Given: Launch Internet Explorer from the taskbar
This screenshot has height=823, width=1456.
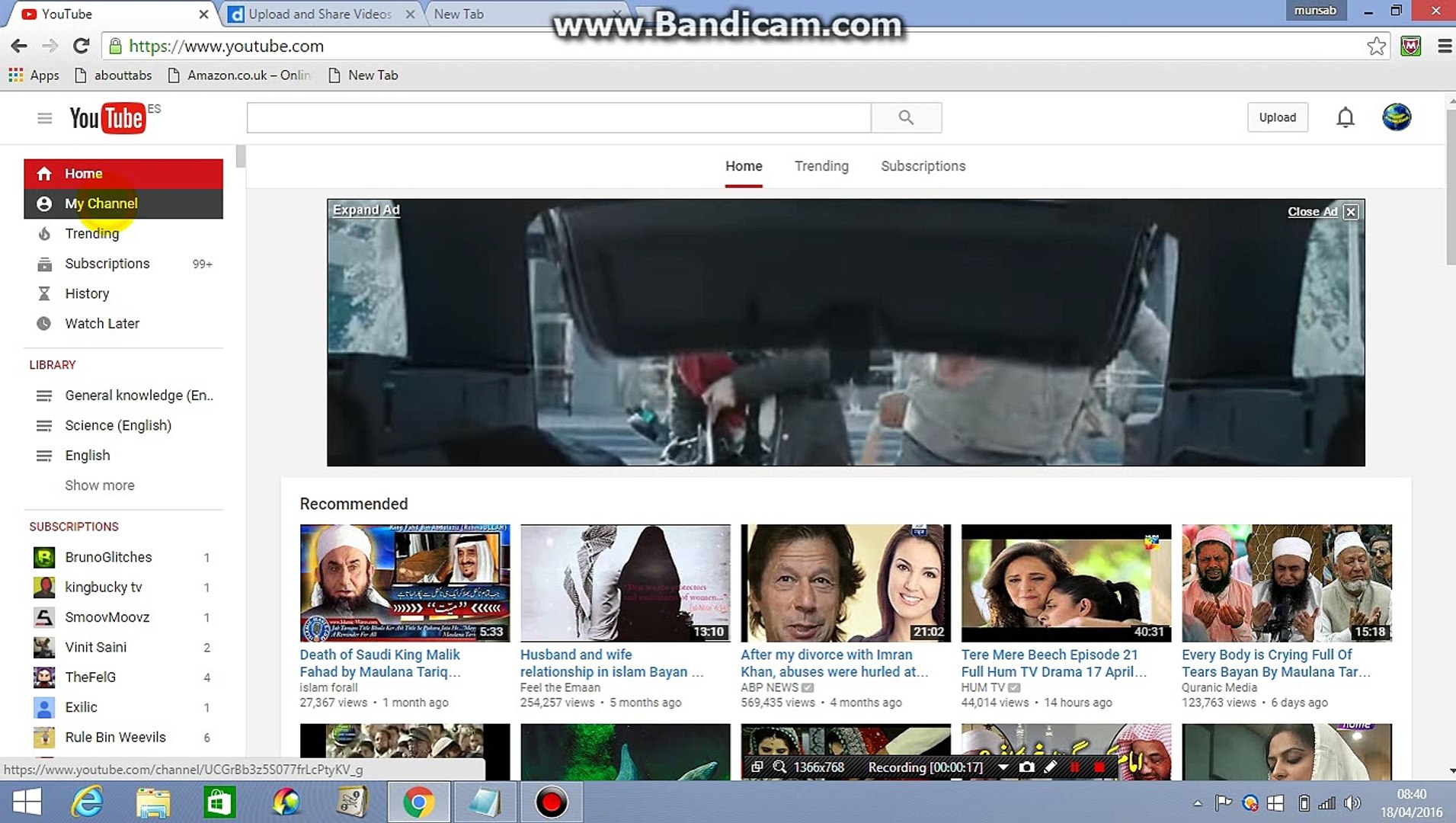Looking at the screenshot, I should (88, 802).
